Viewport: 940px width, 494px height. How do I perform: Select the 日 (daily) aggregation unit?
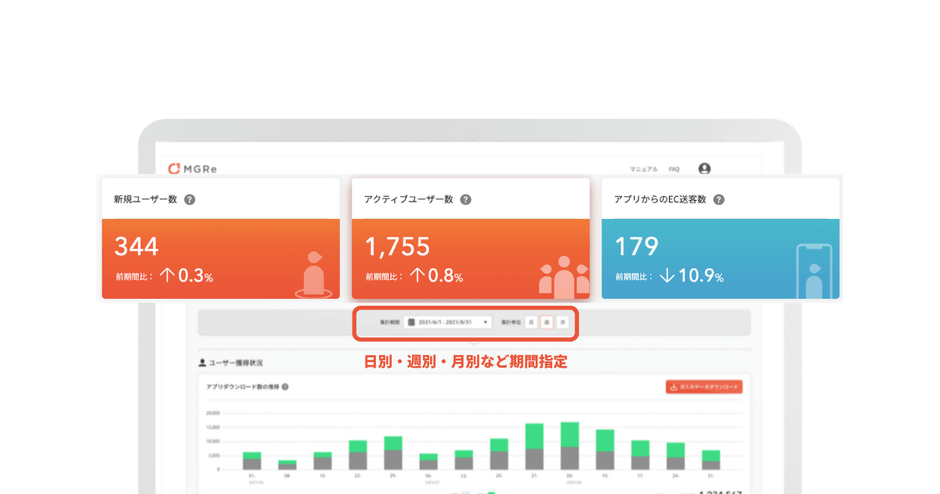tap(531, 322)
